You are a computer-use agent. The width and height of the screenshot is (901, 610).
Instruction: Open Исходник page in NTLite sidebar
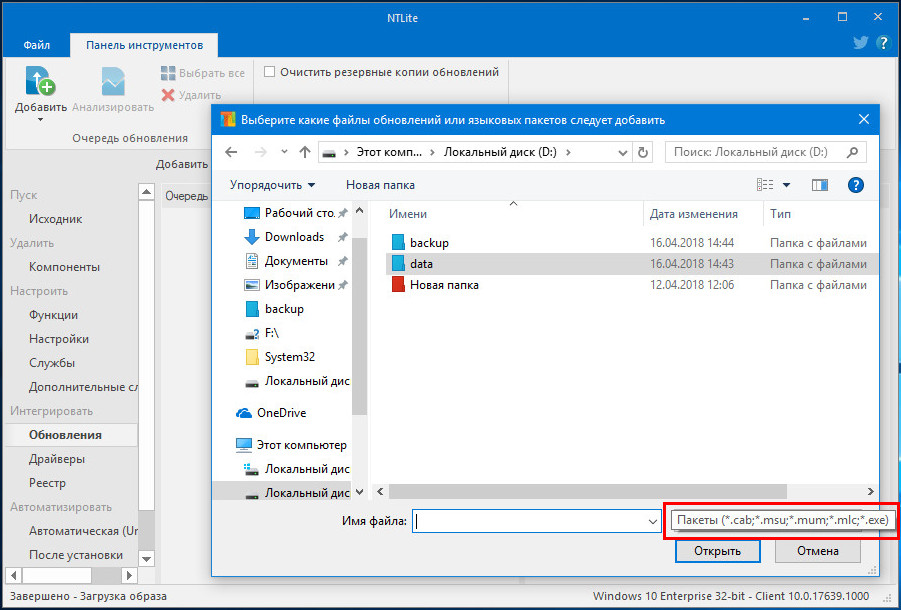pos(56,219)
